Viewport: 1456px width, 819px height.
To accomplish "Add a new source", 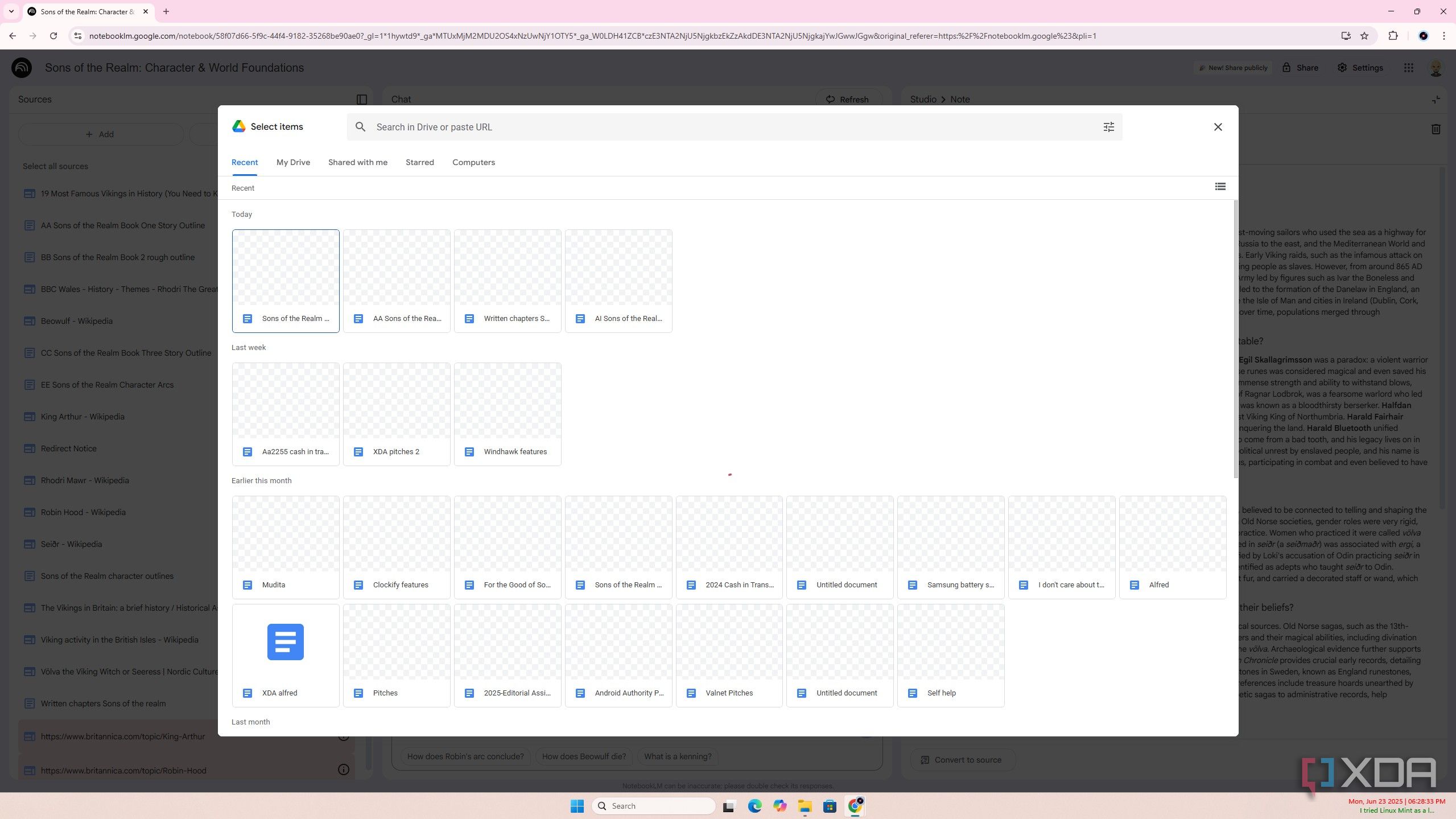I will pos(100,134).
